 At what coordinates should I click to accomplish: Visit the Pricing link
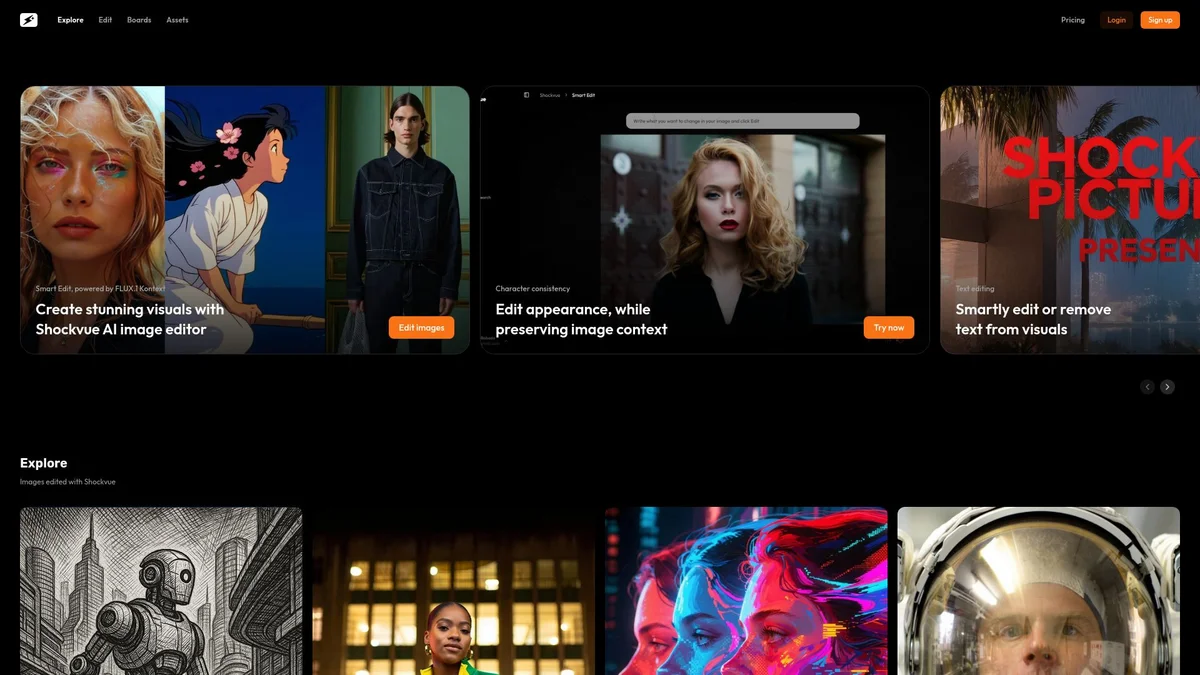pos(1072,20)
